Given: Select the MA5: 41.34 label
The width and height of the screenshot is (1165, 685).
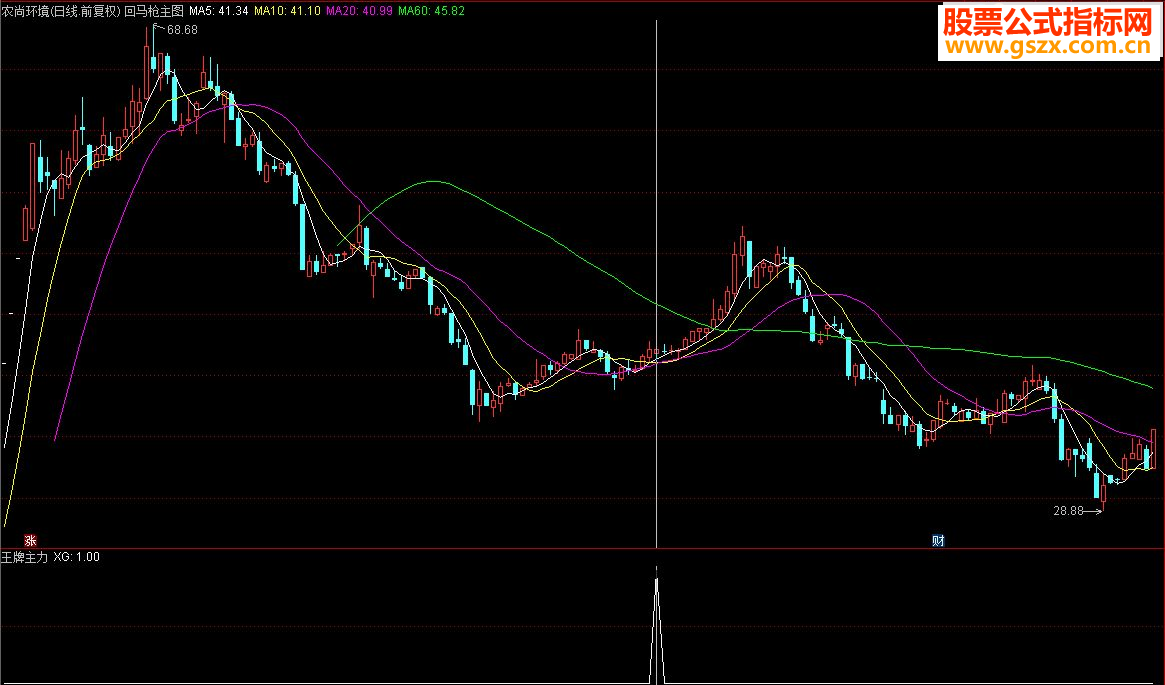Looking at the screenshot, I should (x=218, y=11).
